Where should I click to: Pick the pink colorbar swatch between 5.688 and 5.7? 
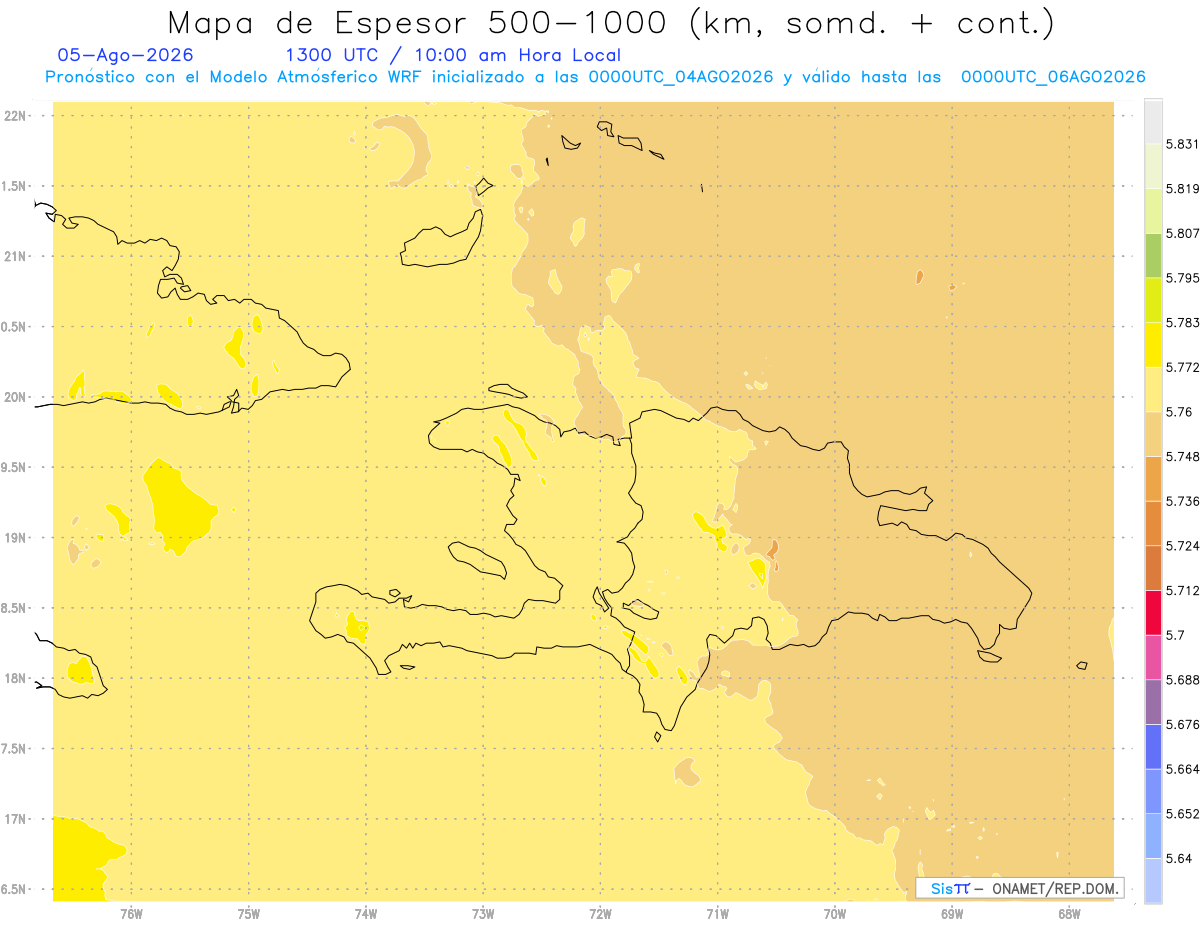1153,657
